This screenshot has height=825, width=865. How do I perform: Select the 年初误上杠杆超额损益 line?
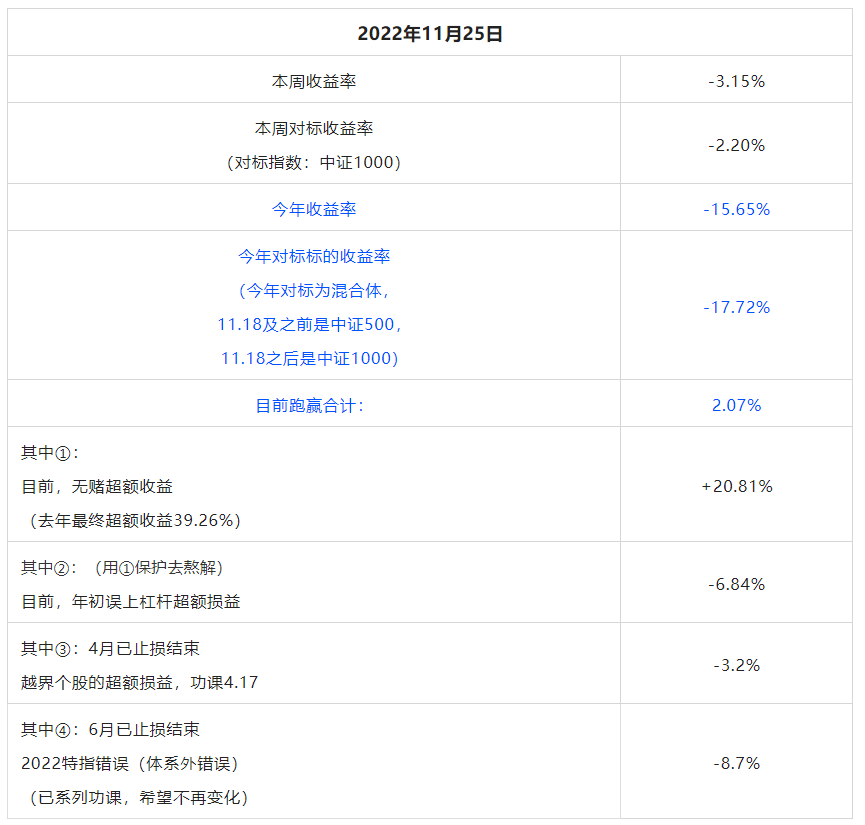131,602
